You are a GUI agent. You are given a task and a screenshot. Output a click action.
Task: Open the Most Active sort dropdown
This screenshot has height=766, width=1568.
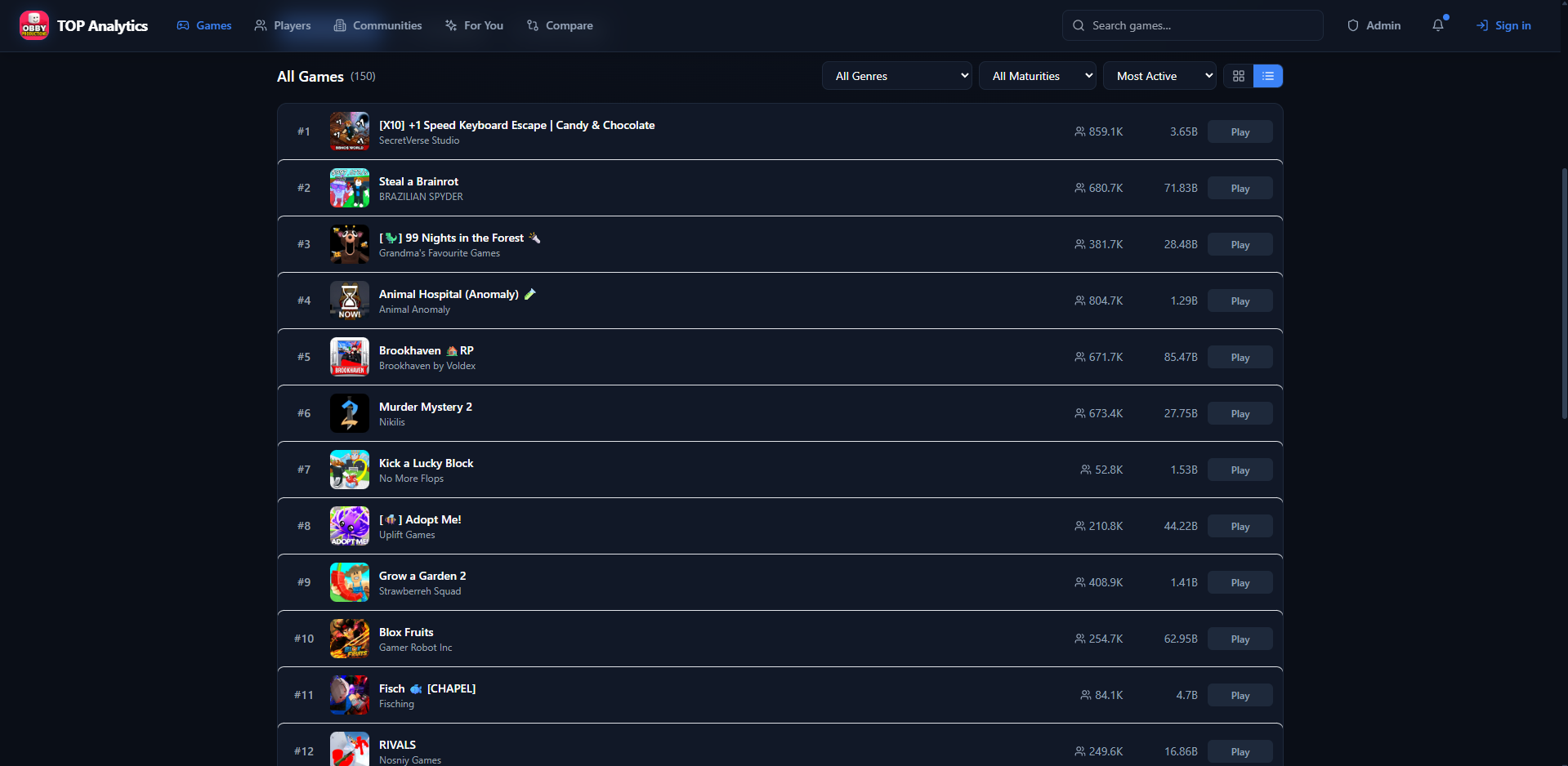click(x=1159, y=76)
